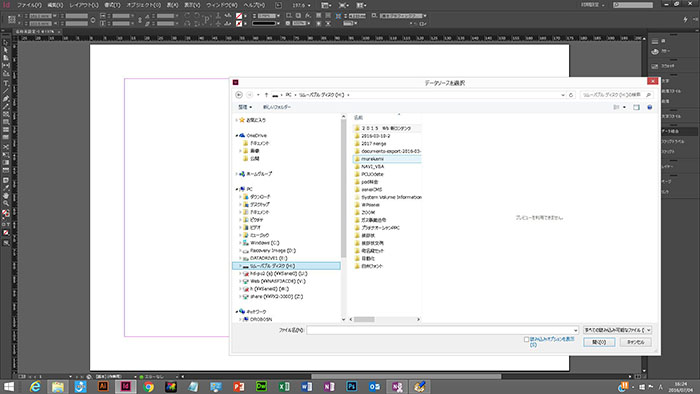Select the Rectangle Frame tool
The width and height of the screenshot is (700, 394).
(6, 114)
